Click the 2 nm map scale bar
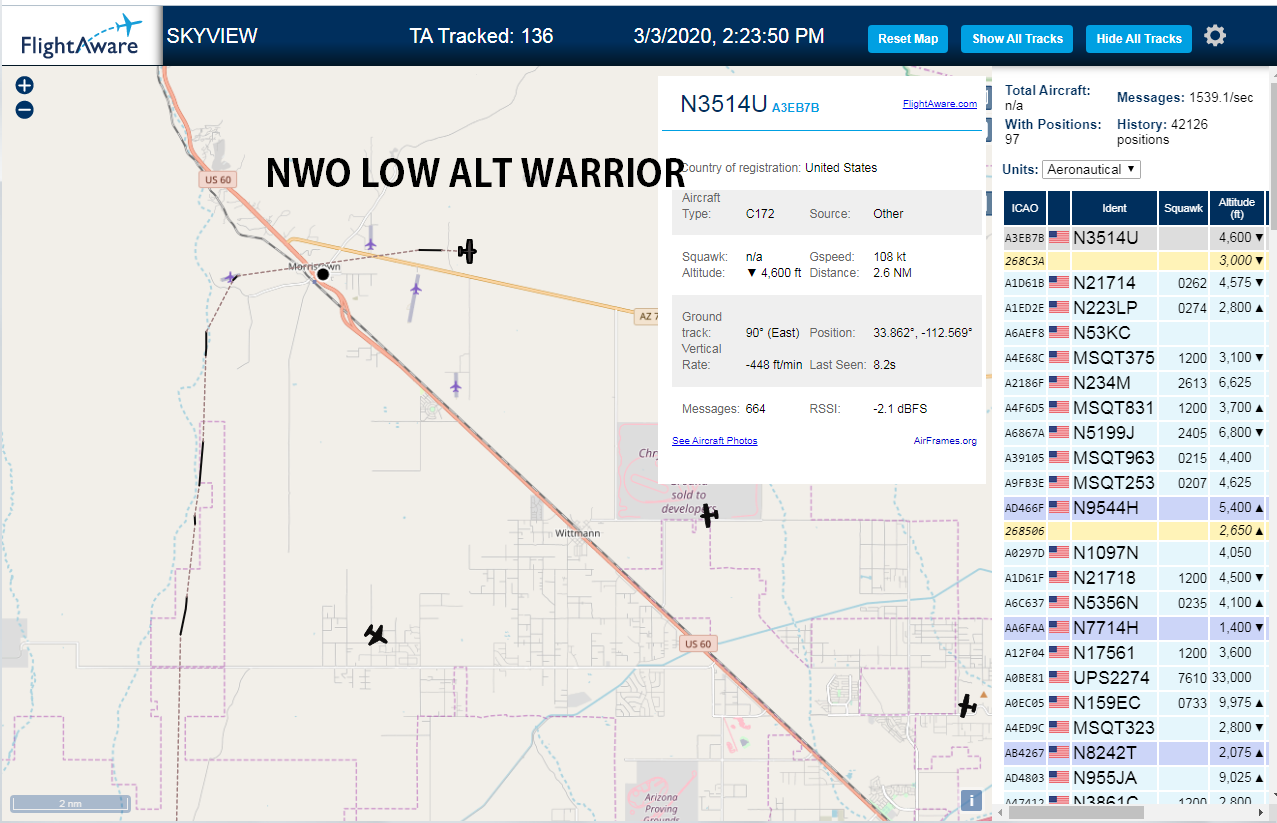 [70, 803]
